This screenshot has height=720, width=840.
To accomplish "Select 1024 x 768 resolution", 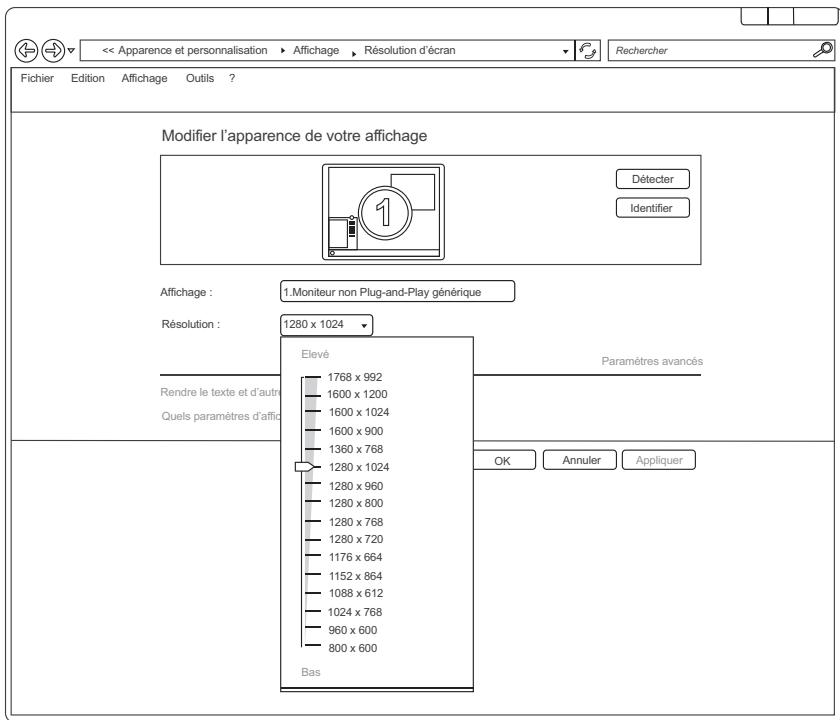I will pyautogui.click(x=355, y=612).
